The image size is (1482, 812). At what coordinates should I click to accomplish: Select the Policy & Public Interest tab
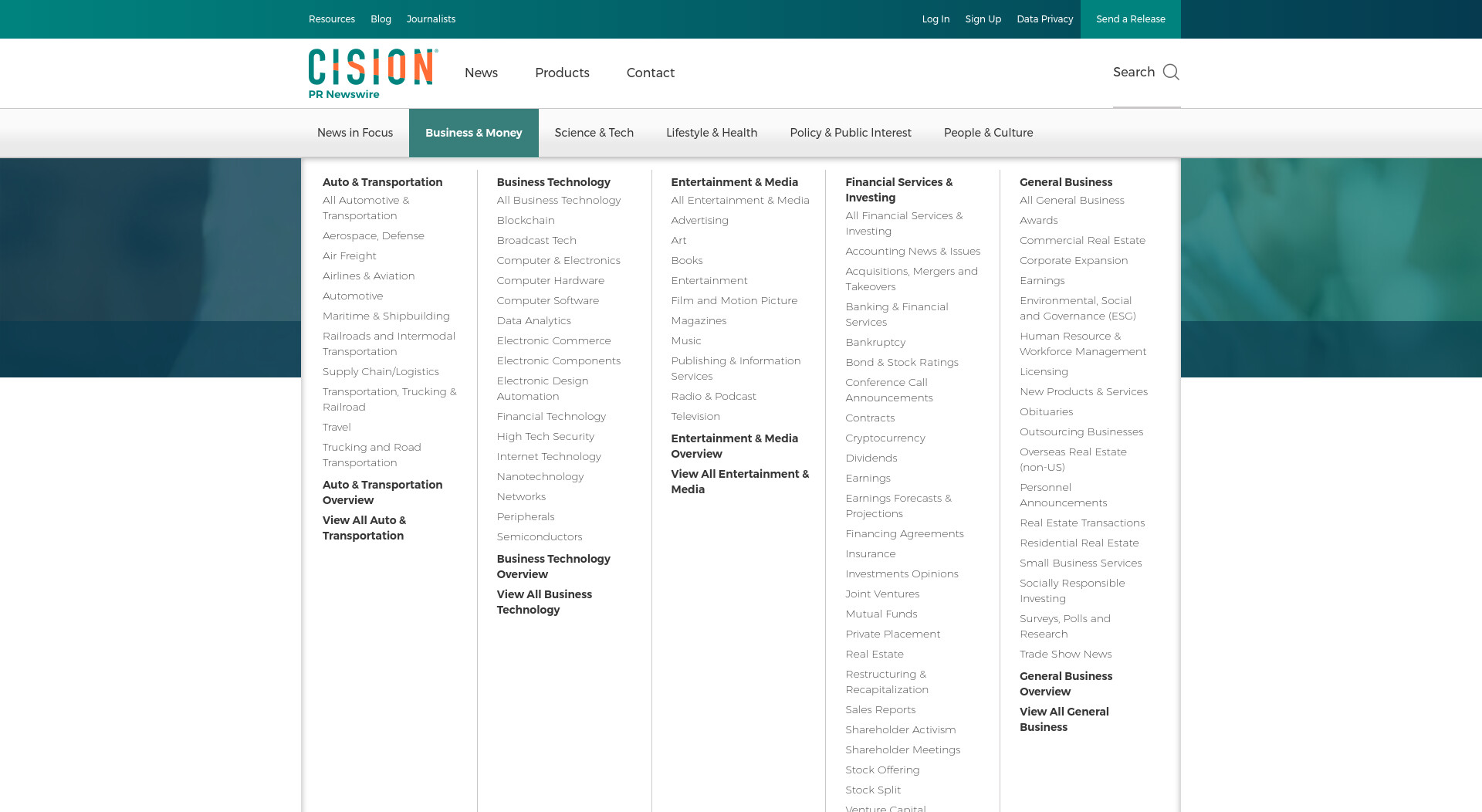click(x=851, y=133)
